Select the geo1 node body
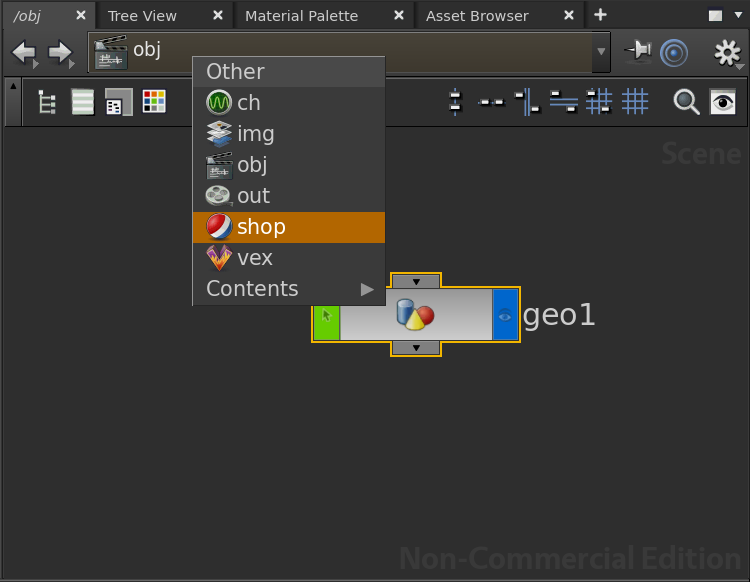Screen dimensions: 750x582 click(x=415, y=315)
